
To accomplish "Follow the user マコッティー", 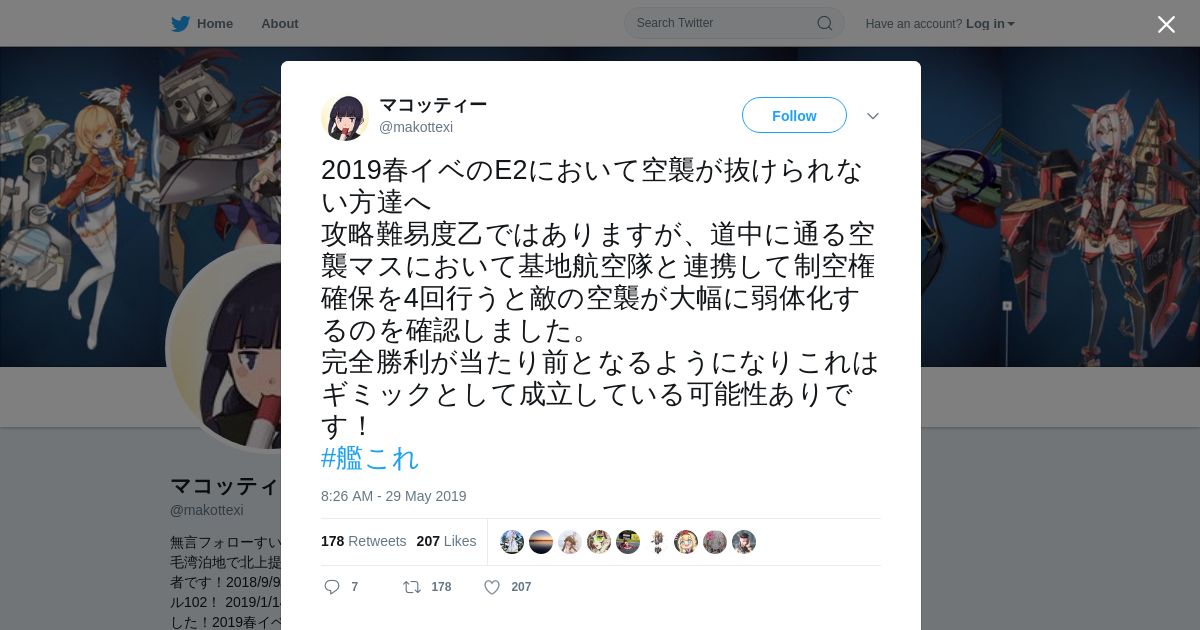I will pyautogui.click(x=794, y=116).
